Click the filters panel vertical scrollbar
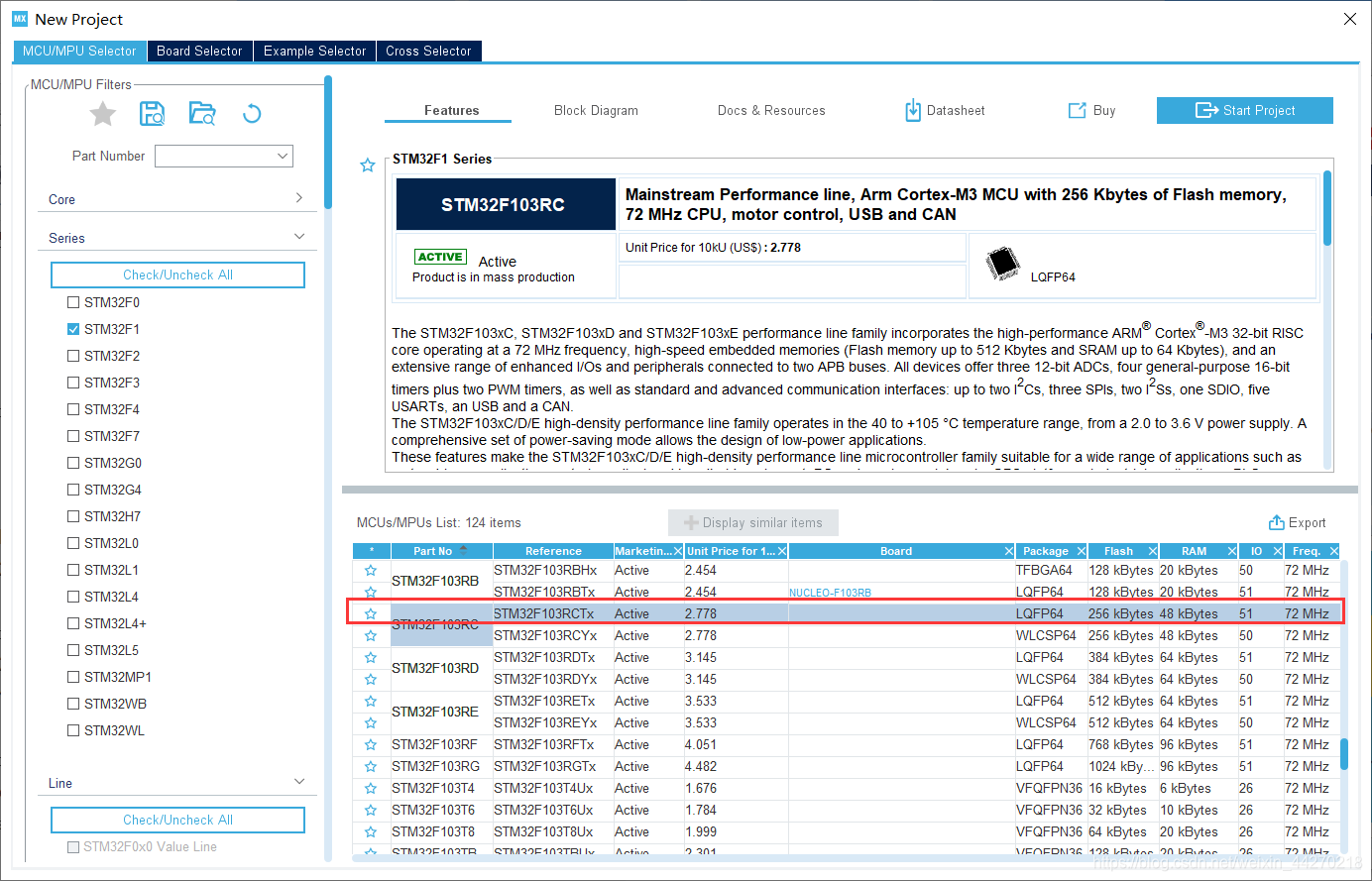1372x881 pixels. [328, 144]
